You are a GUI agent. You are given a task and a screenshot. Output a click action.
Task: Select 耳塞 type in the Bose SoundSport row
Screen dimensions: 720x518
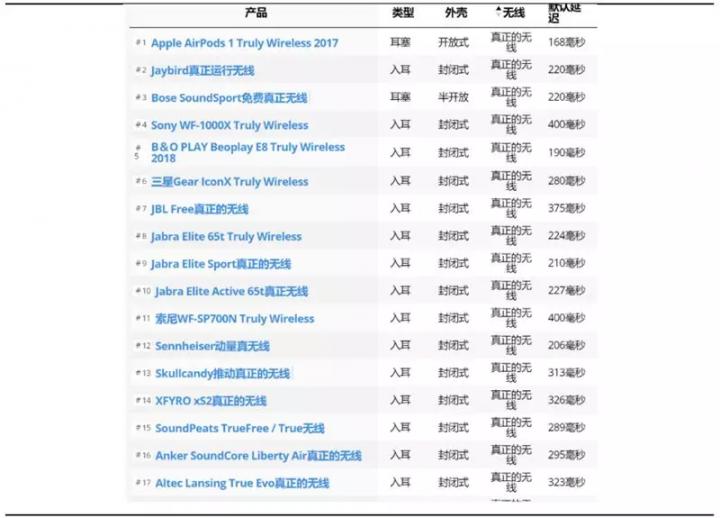(x=400, y=97)
